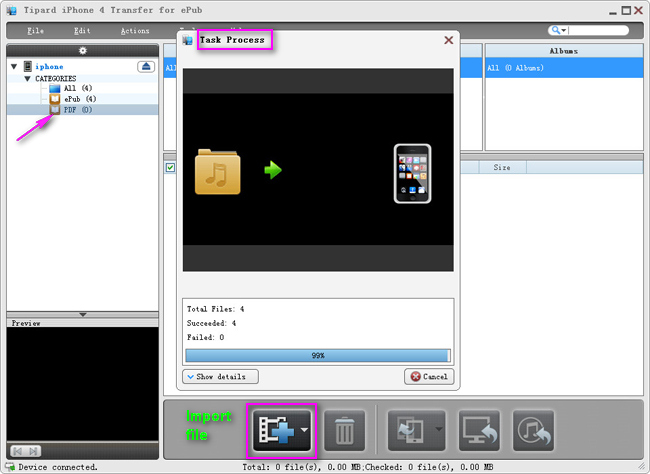Click the eject iPhone icon

(145, 66)
